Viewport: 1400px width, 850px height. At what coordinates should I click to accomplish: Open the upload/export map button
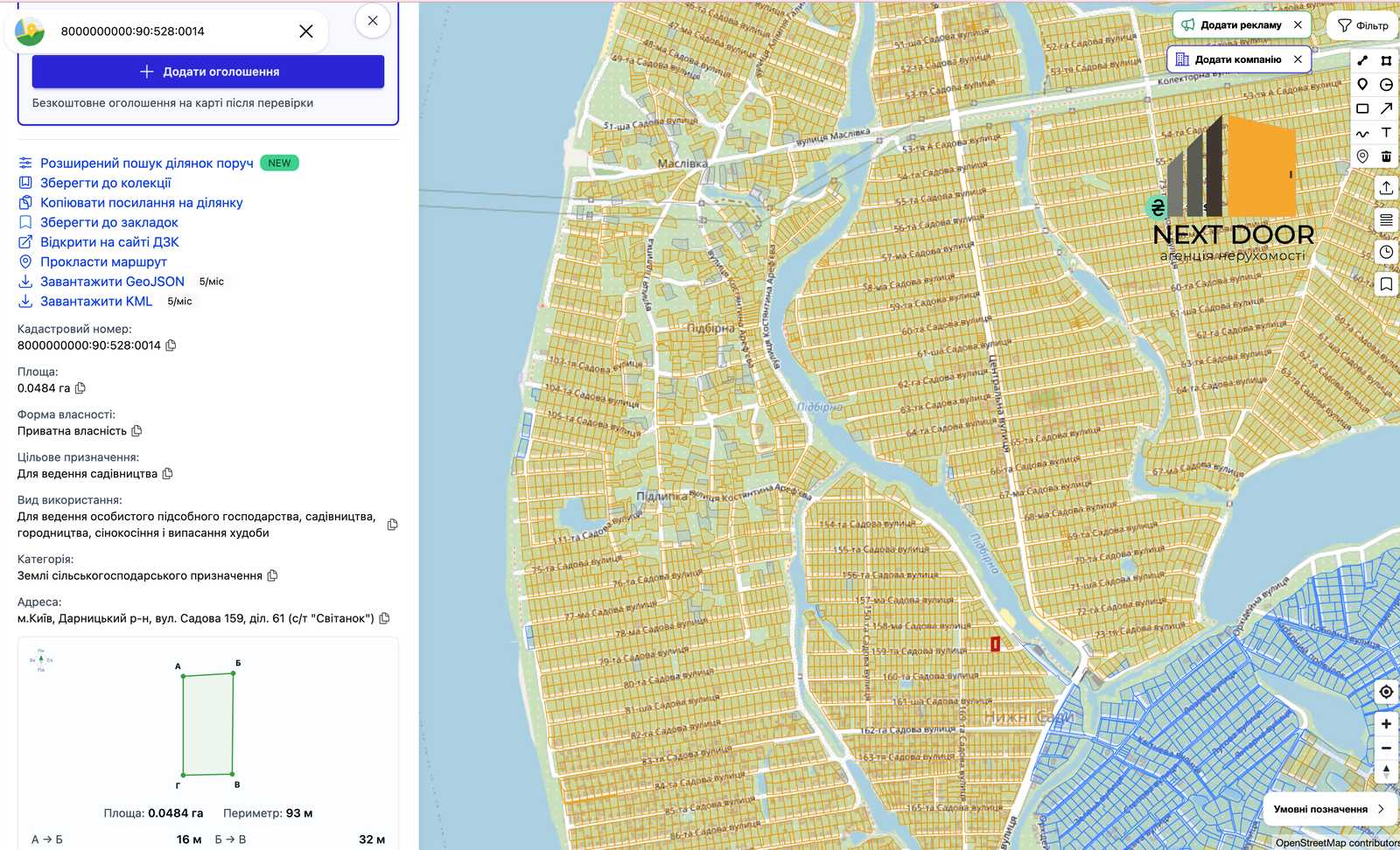[1386, 188]
